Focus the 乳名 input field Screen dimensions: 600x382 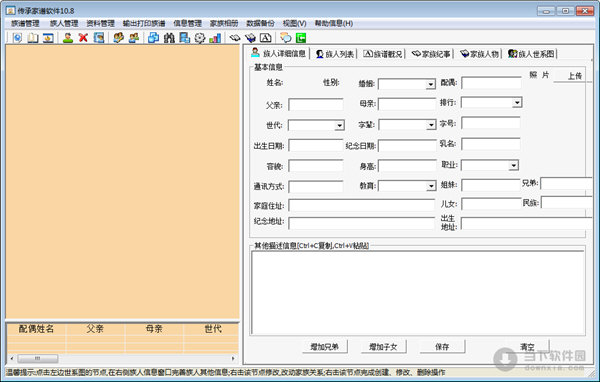tap(491, 144)
